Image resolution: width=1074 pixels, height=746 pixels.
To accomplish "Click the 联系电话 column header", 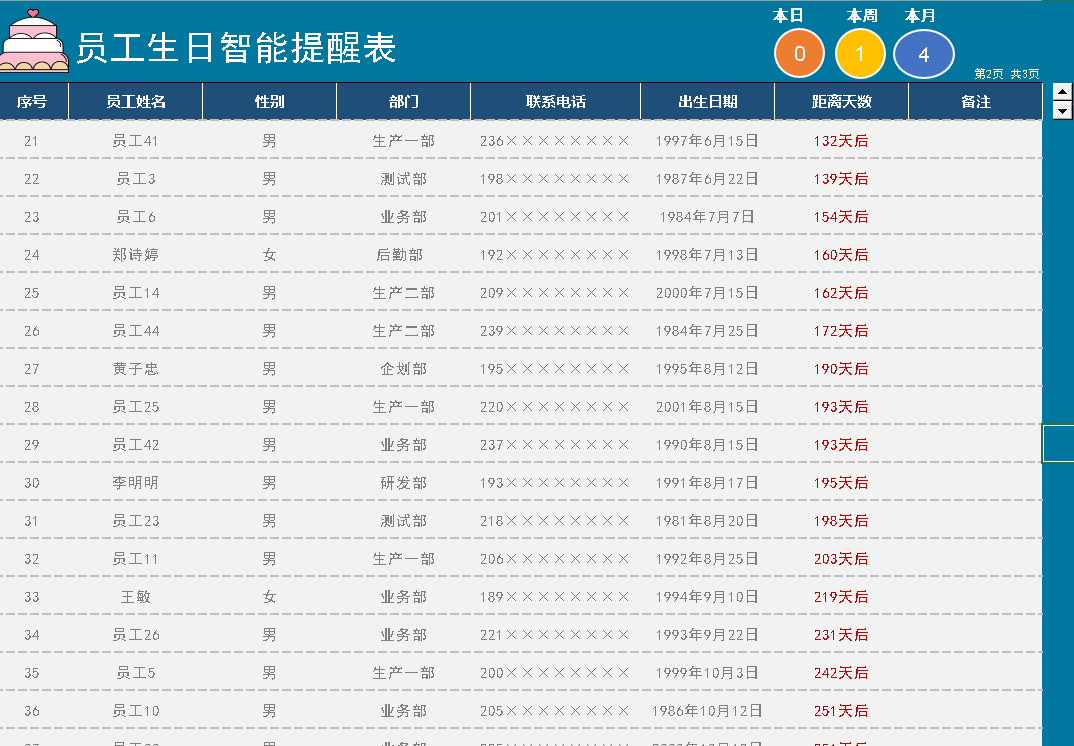I will [555, 102].
